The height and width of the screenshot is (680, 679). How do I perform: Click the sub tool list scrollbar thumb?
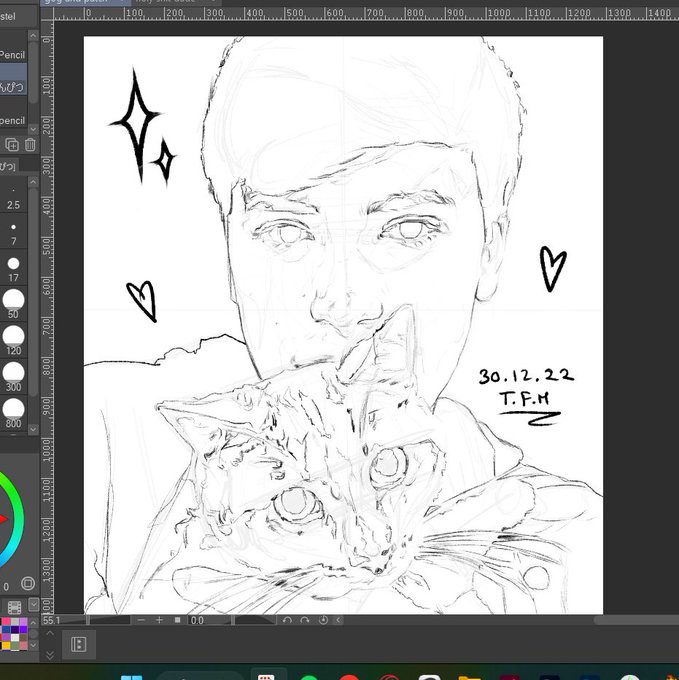pos(33,72)
